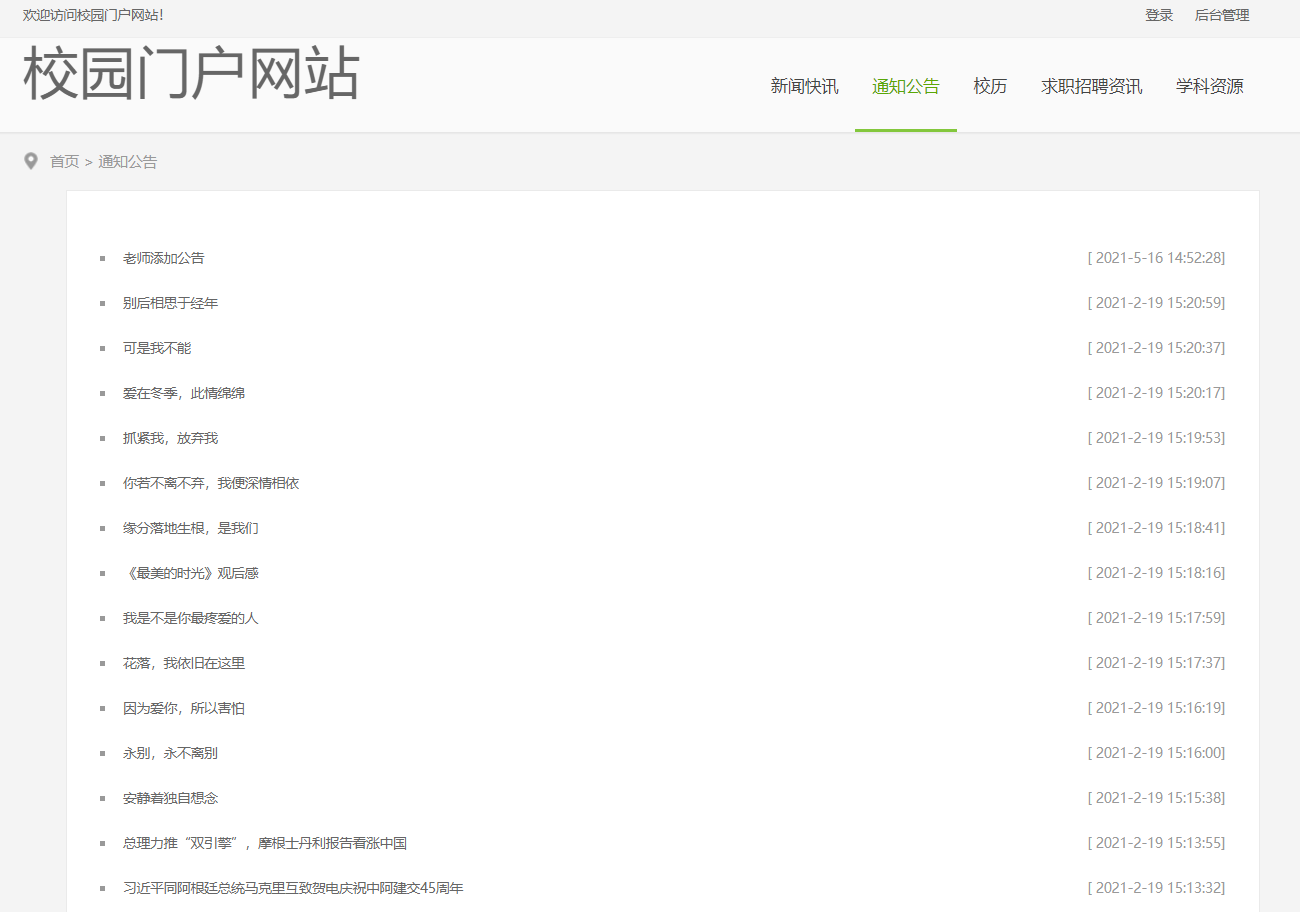Click the 首页 breadcrumb link
Screen dimensions: 1300x912
coord(65,162)
